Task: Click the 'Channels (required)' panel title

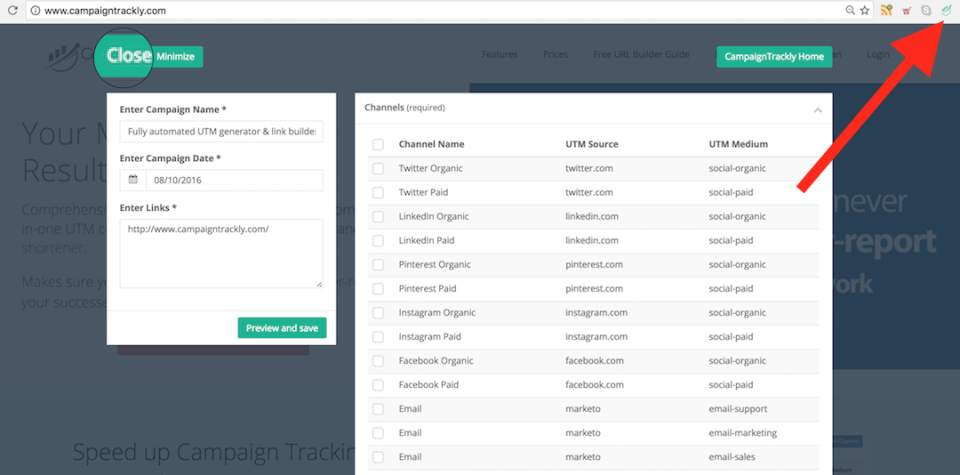Action: (405, 108)
